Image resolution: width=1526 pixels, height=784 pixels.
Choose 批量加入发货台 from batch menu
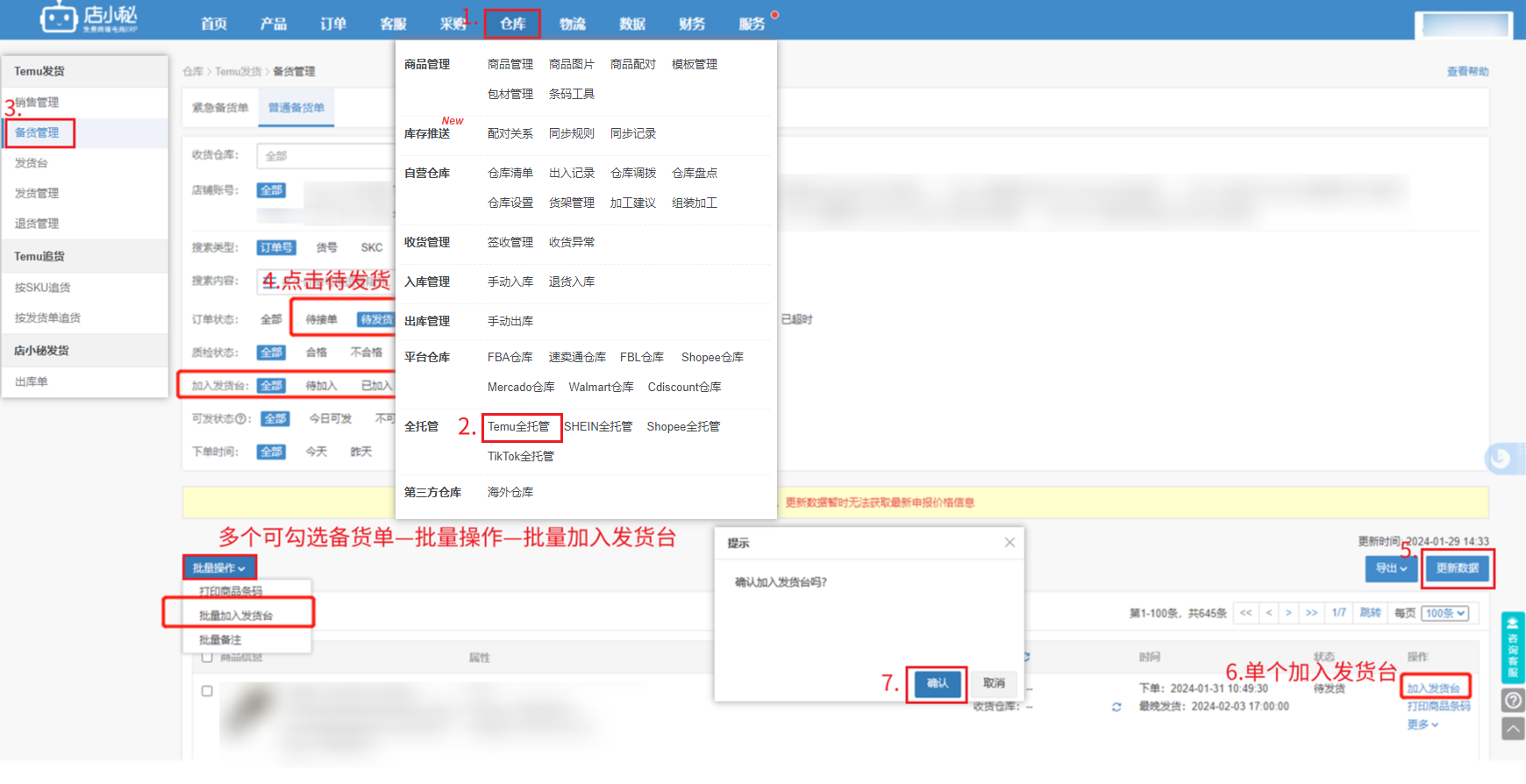coord(236,616)
